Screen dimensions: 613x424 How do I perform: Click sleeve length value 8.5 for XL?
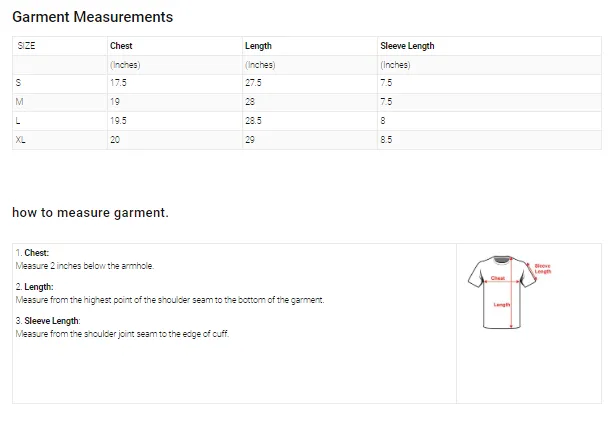coord(386,140)
